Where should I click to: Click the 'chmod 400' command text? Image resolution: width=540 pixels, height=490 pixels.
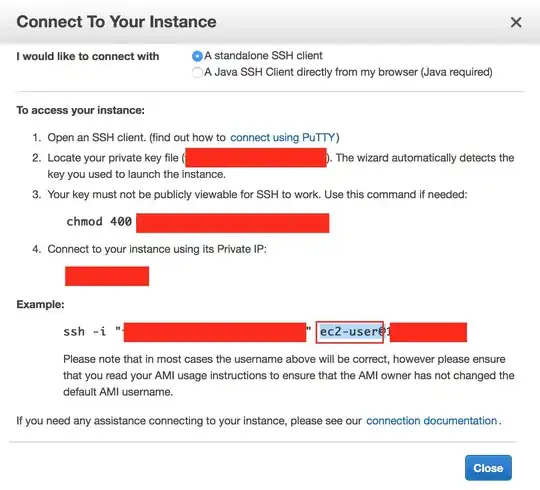(99, 221)
